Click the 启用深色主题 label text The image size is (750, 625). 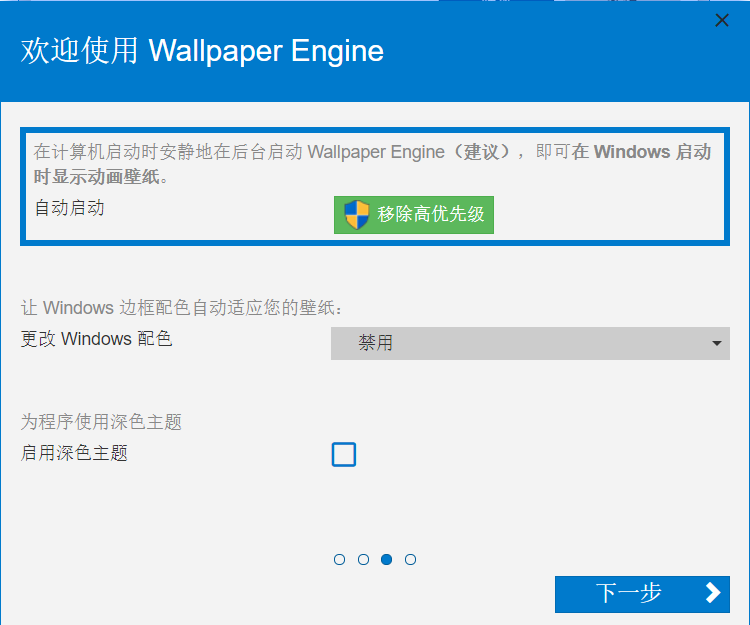pyautogui.click(x=74, y=453)
